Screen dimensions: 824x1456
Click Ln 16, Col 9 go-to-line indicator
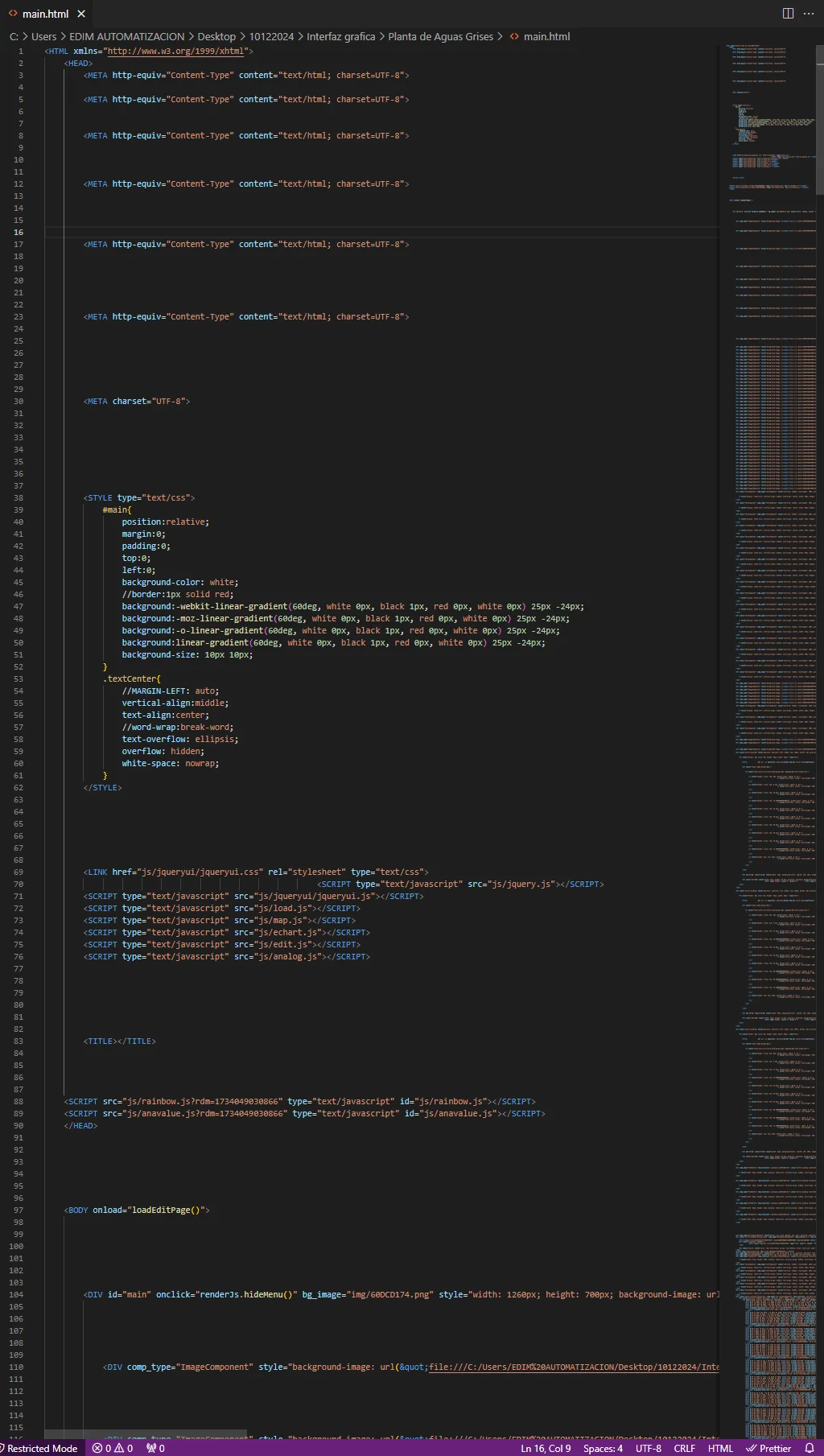(x=546, y=1448)
